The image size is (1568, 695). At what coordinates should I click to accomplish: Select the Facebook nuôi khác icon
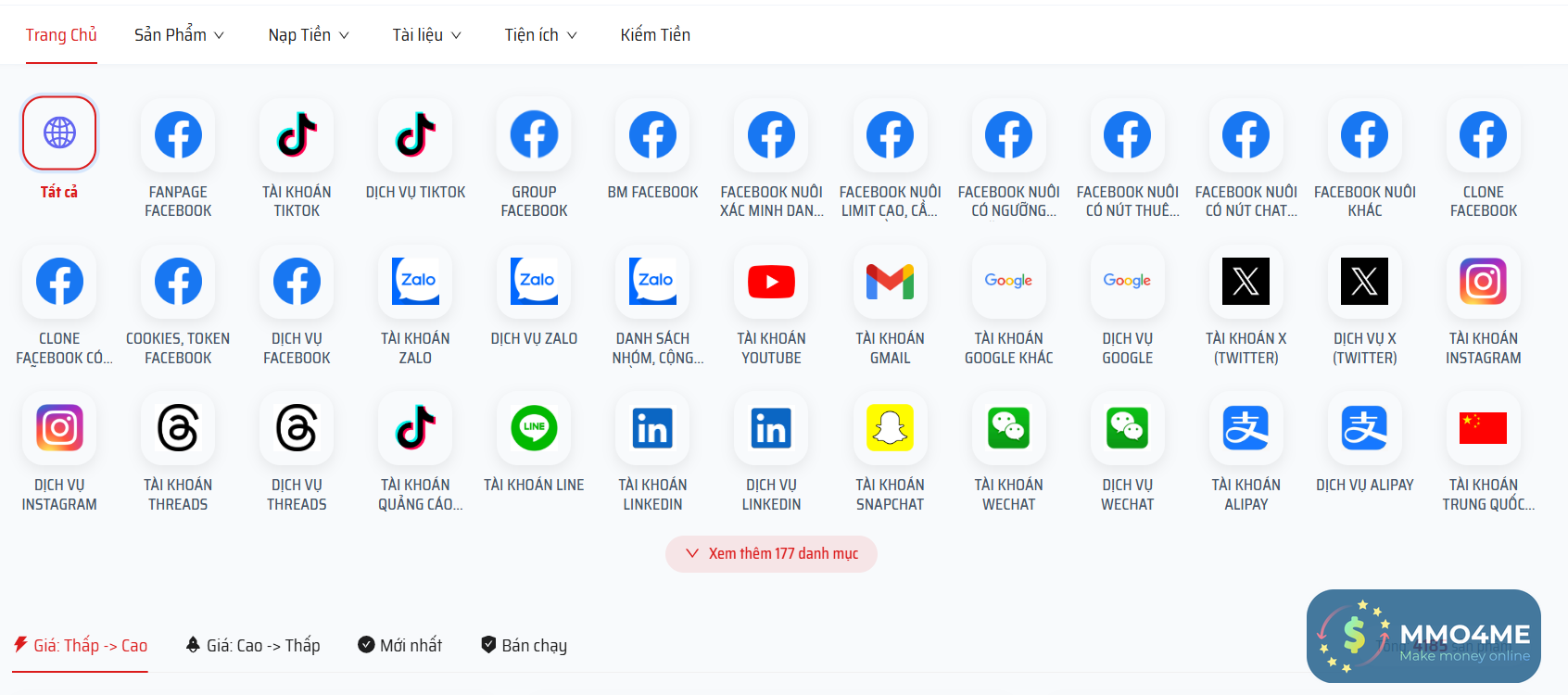(1364, 134)
